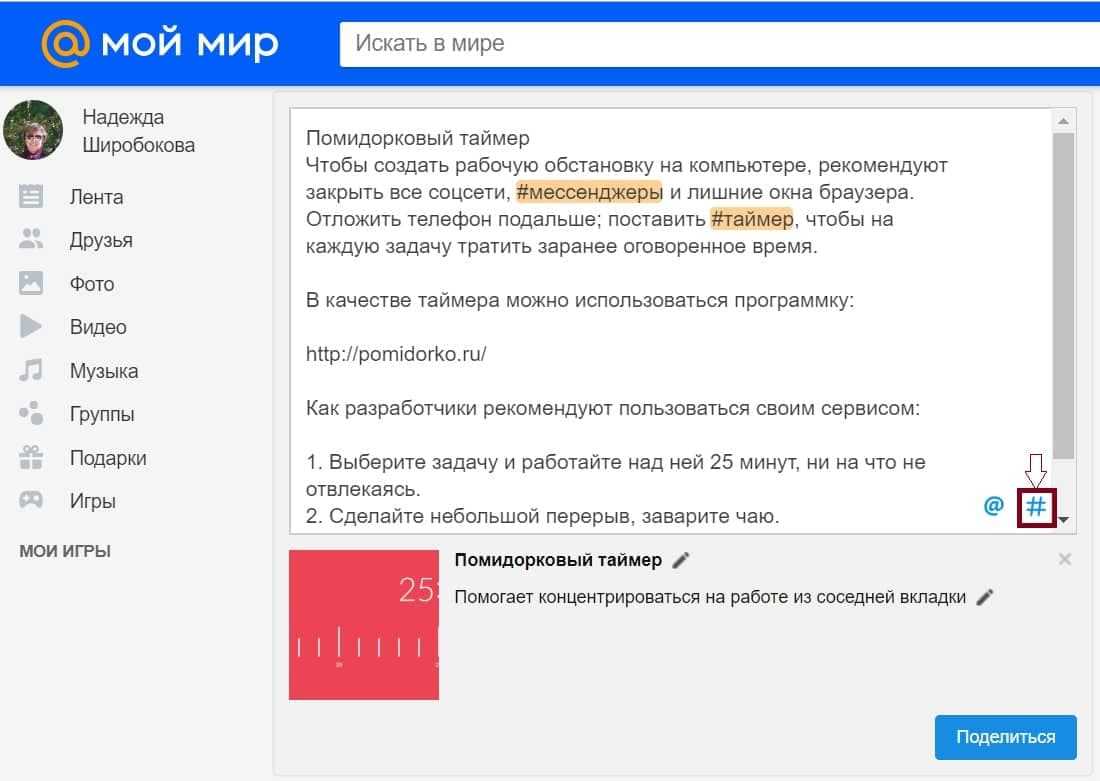Edit link description with pencil icon
Viewport: 1100px width, 781px height.
[985, 597]
